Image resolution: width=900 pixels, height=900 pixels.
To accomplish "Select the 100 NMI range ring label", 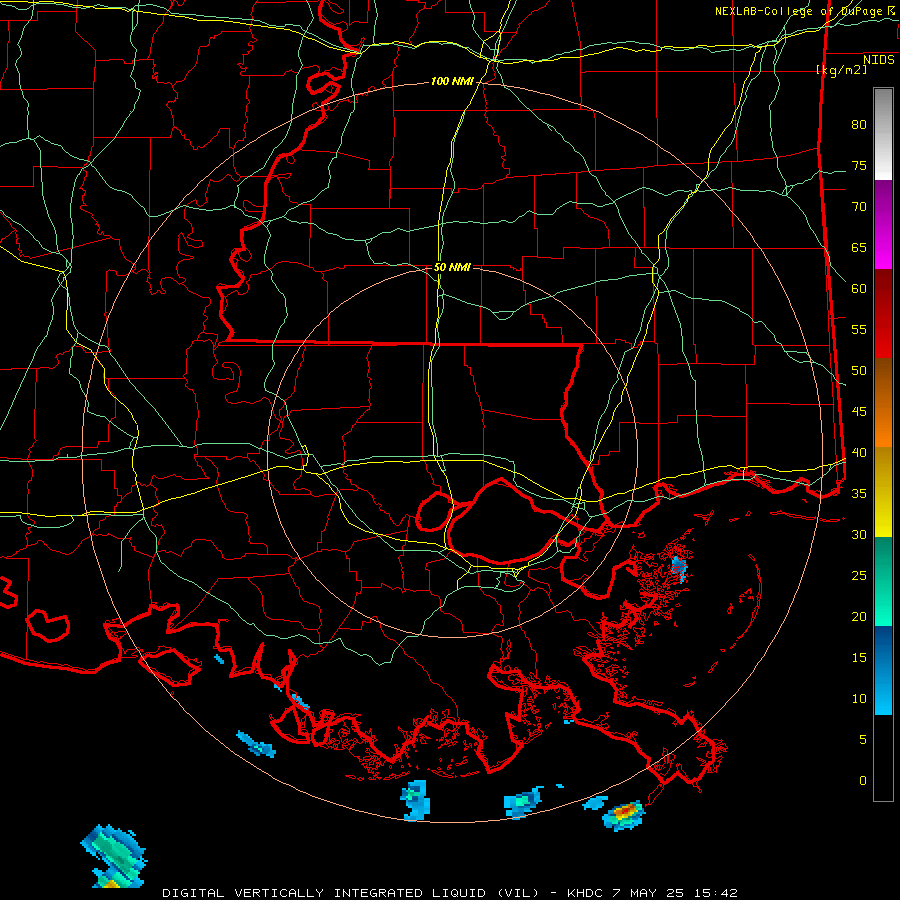I will point(452,82).
